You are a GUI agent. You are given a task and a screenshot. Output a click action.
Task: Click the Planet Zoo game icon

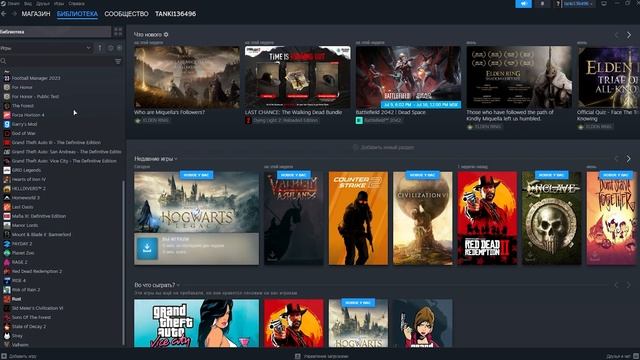pyautogui.click(x=7, y=253)
